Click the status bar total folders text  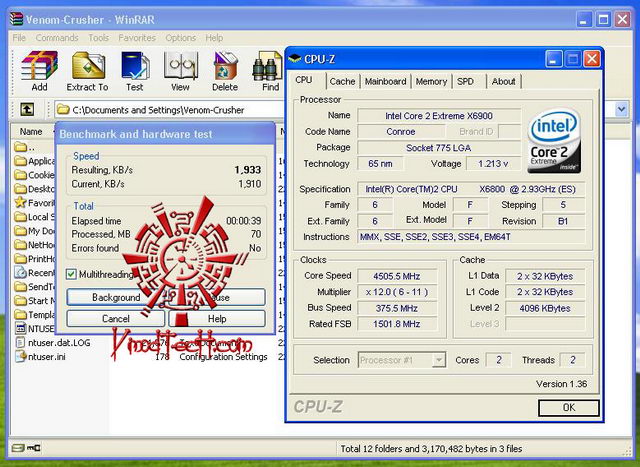[x=431, y=449]
